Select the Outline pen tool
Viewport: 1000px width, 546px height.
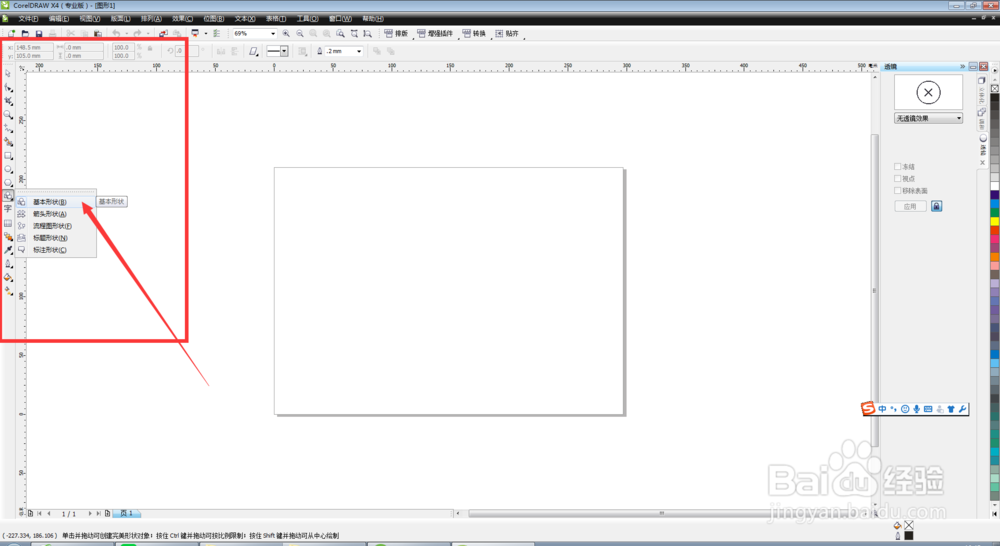(x=8, y=263)
